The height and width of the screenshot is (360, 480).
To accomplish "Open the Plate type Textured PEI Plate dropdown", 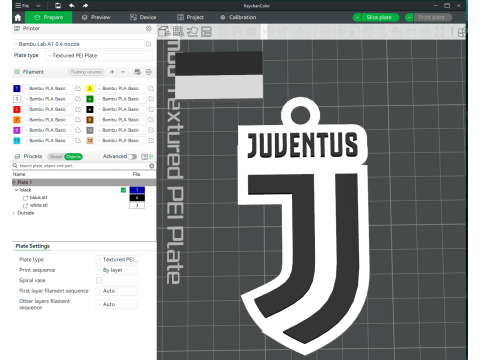I will (x=99, y=56).
